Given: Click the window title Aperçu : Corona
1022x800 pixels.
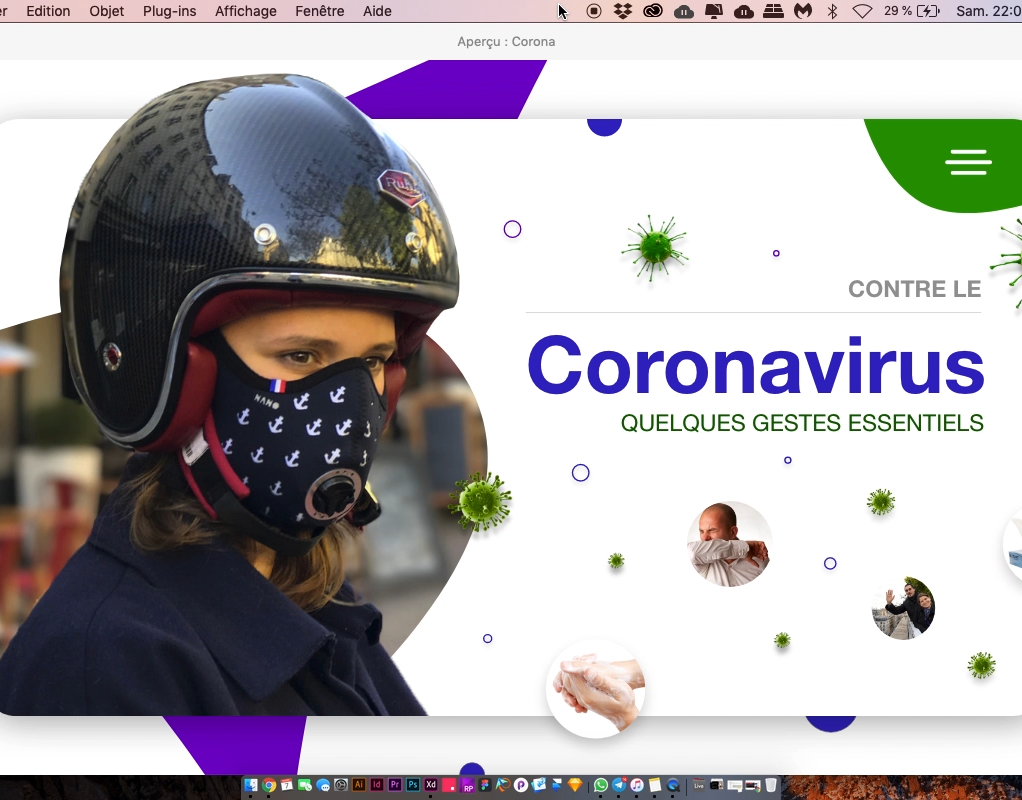Looking at the screenshot, I should point(506,42).
